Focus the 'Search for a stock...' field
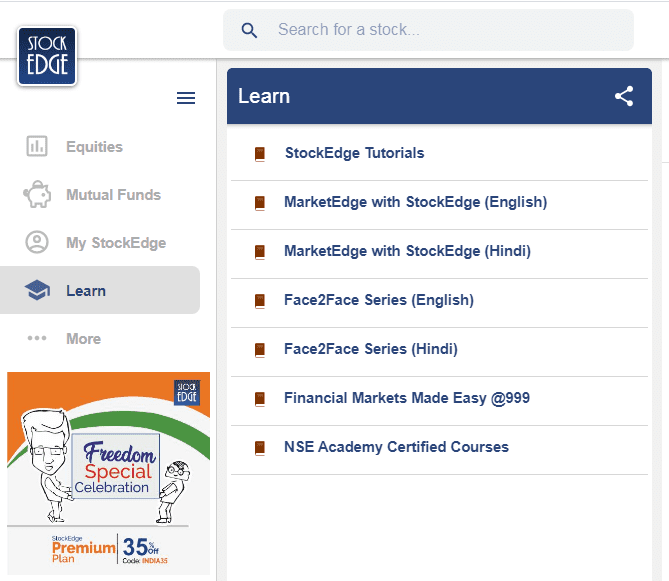This screenshot has width=669, height=581. tap(428, 30)
